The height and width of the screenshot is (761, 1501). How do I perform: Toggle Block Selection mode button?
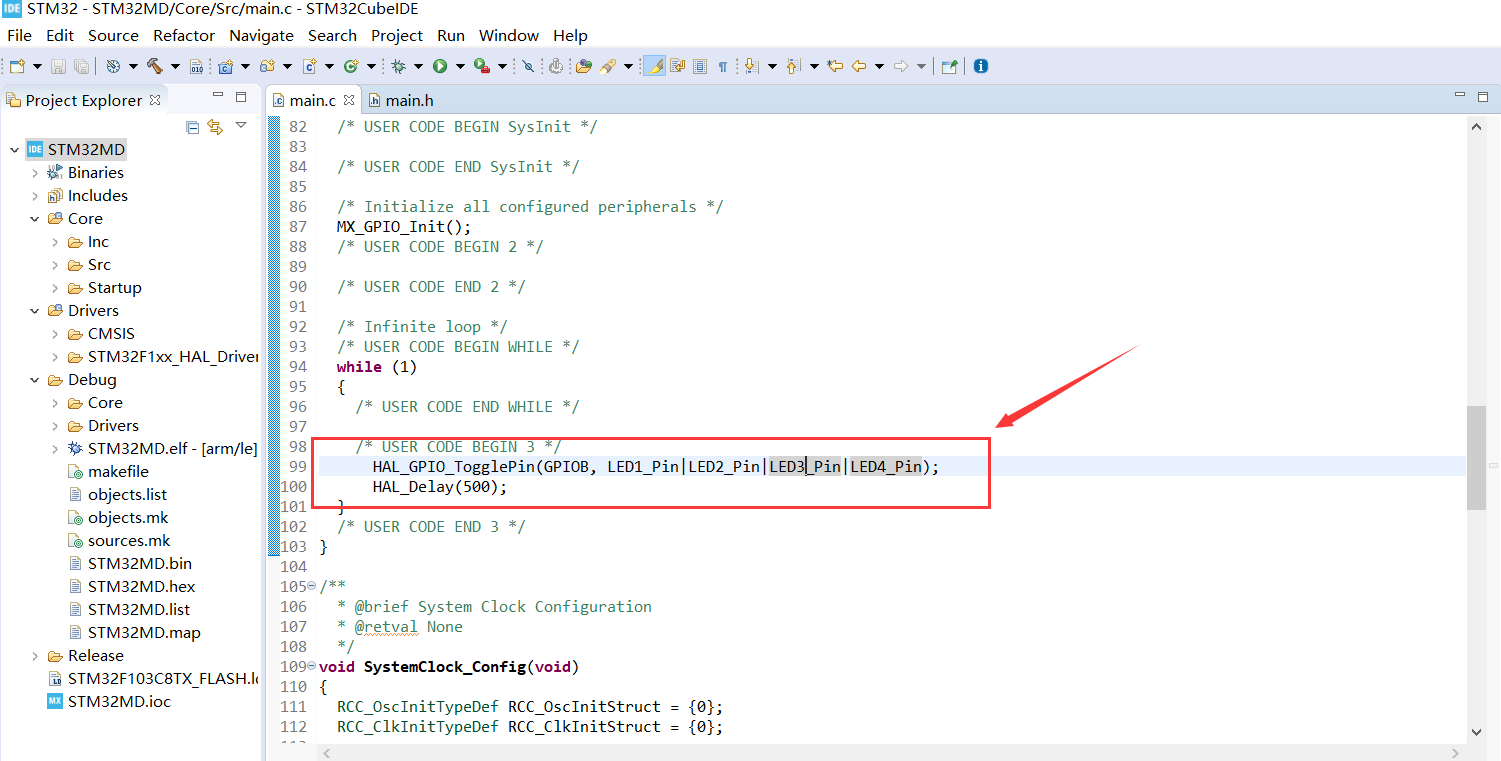point(700,66)
